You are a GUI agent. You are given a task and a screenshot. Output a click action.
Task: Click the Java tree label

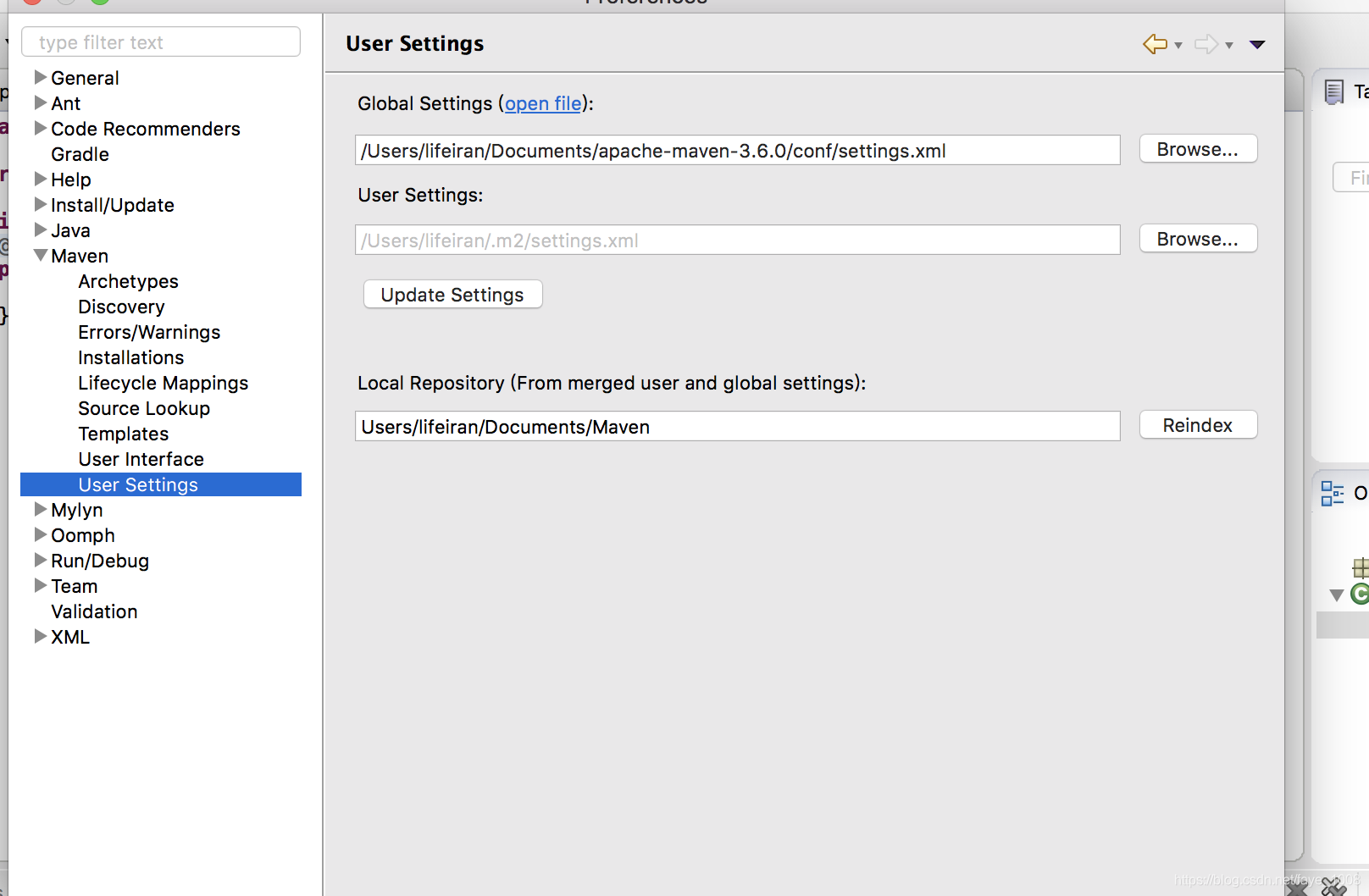tap(70, 230)
